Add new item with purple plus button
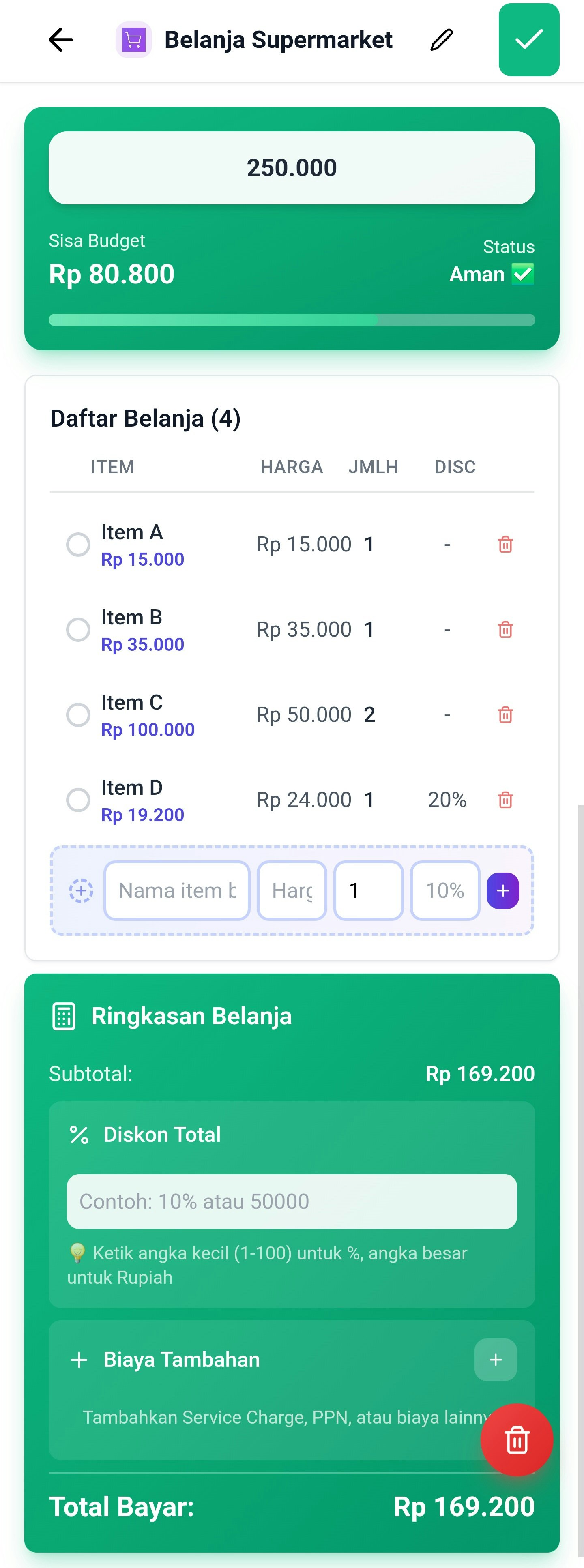 (x=503, y=890)
